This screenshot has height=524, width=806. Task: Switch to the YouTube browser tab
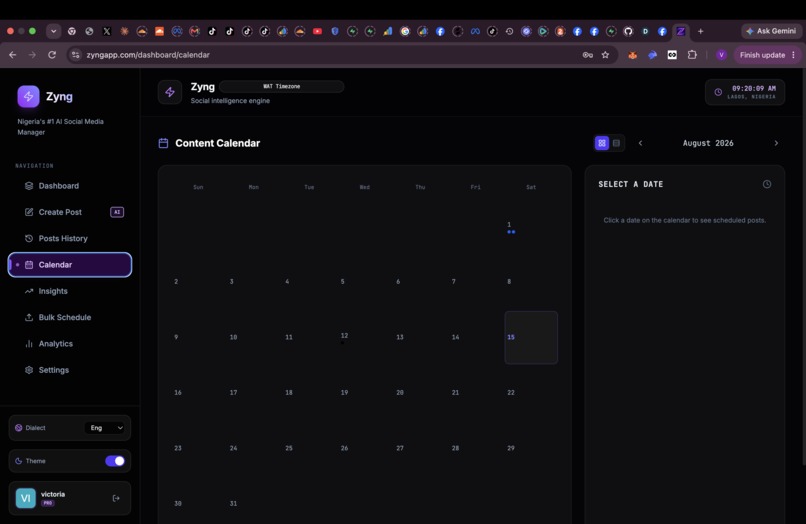[317, 31]
